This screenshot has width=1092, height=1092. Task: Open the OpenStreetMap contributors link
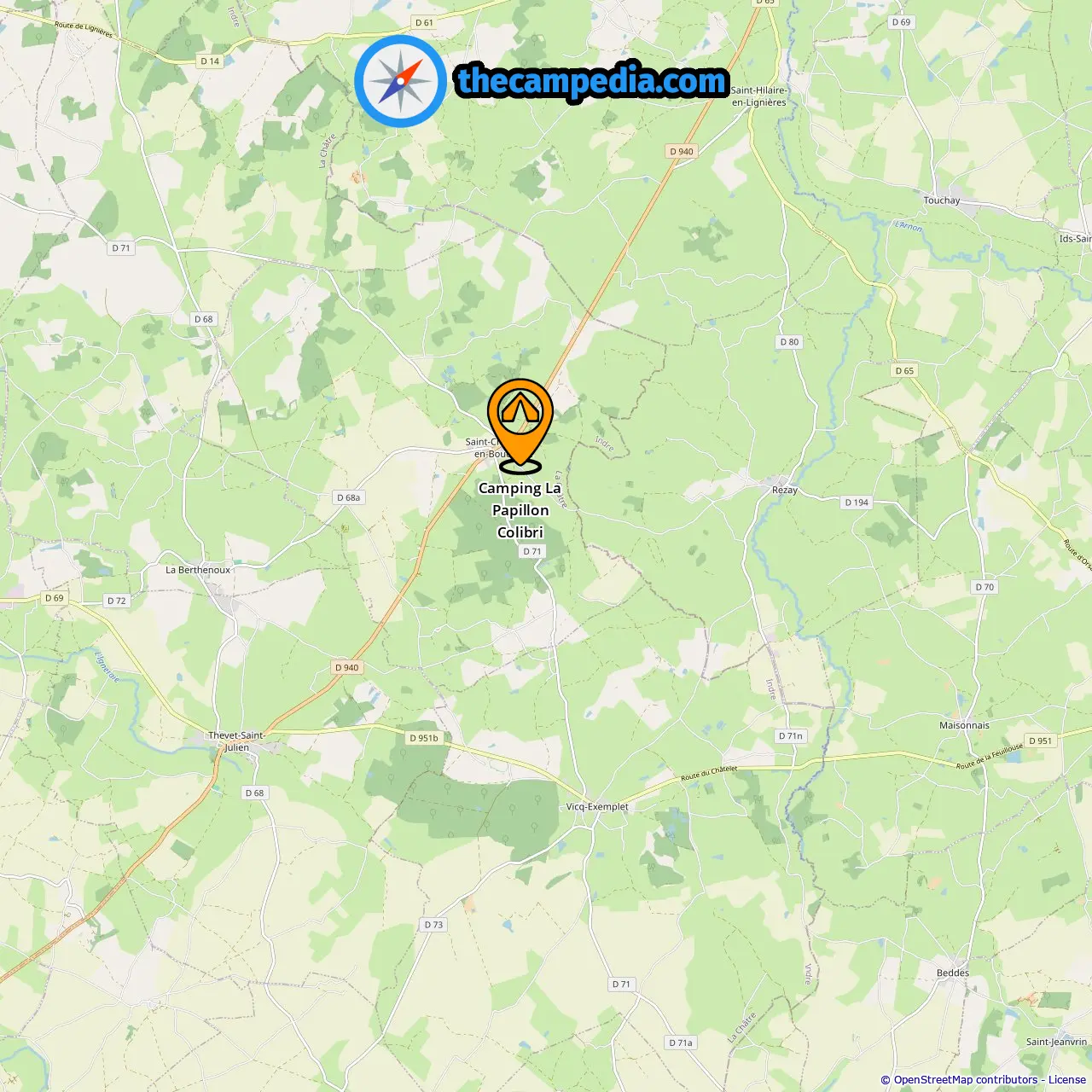[966, 1079]
